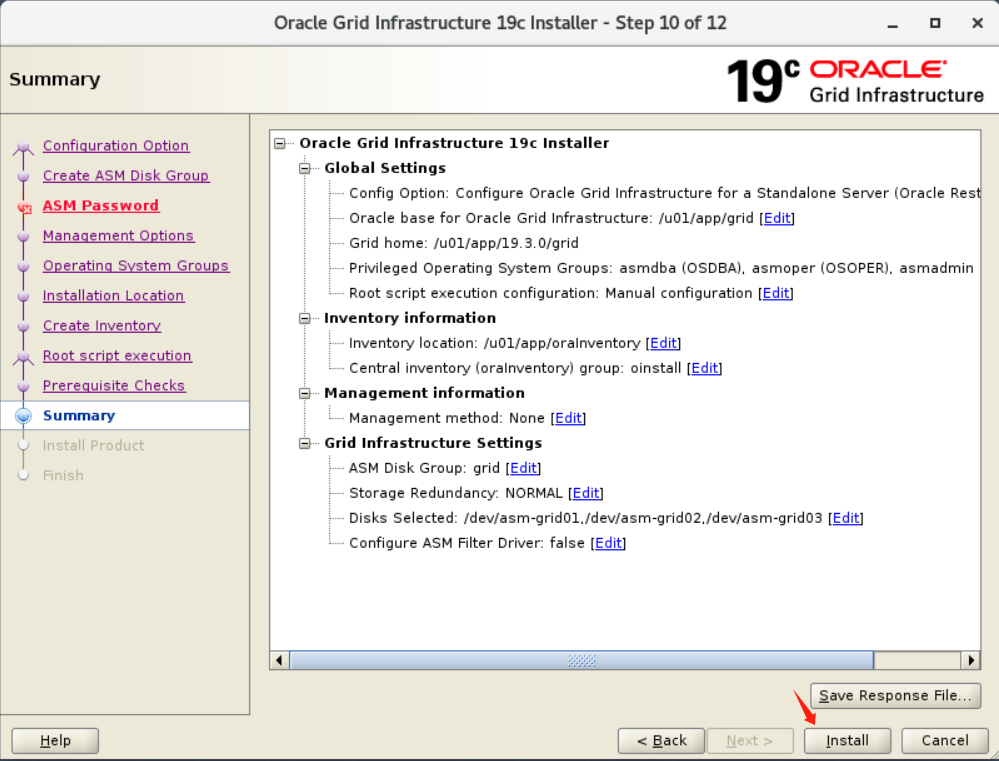This screenshot has height=761, width=999.
Task: Collapse the Grid Infrastructure Settings section
Action: [305, 443]
